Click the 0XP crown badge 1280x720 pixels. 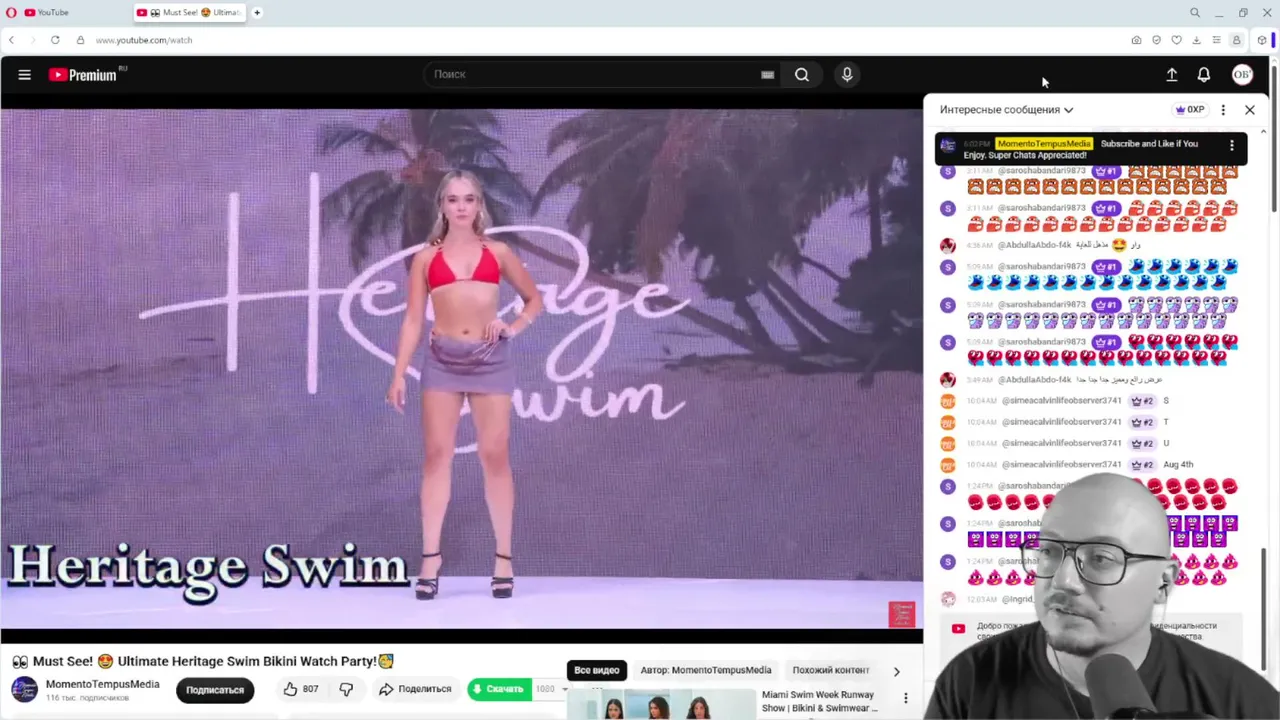point(1190,110)
